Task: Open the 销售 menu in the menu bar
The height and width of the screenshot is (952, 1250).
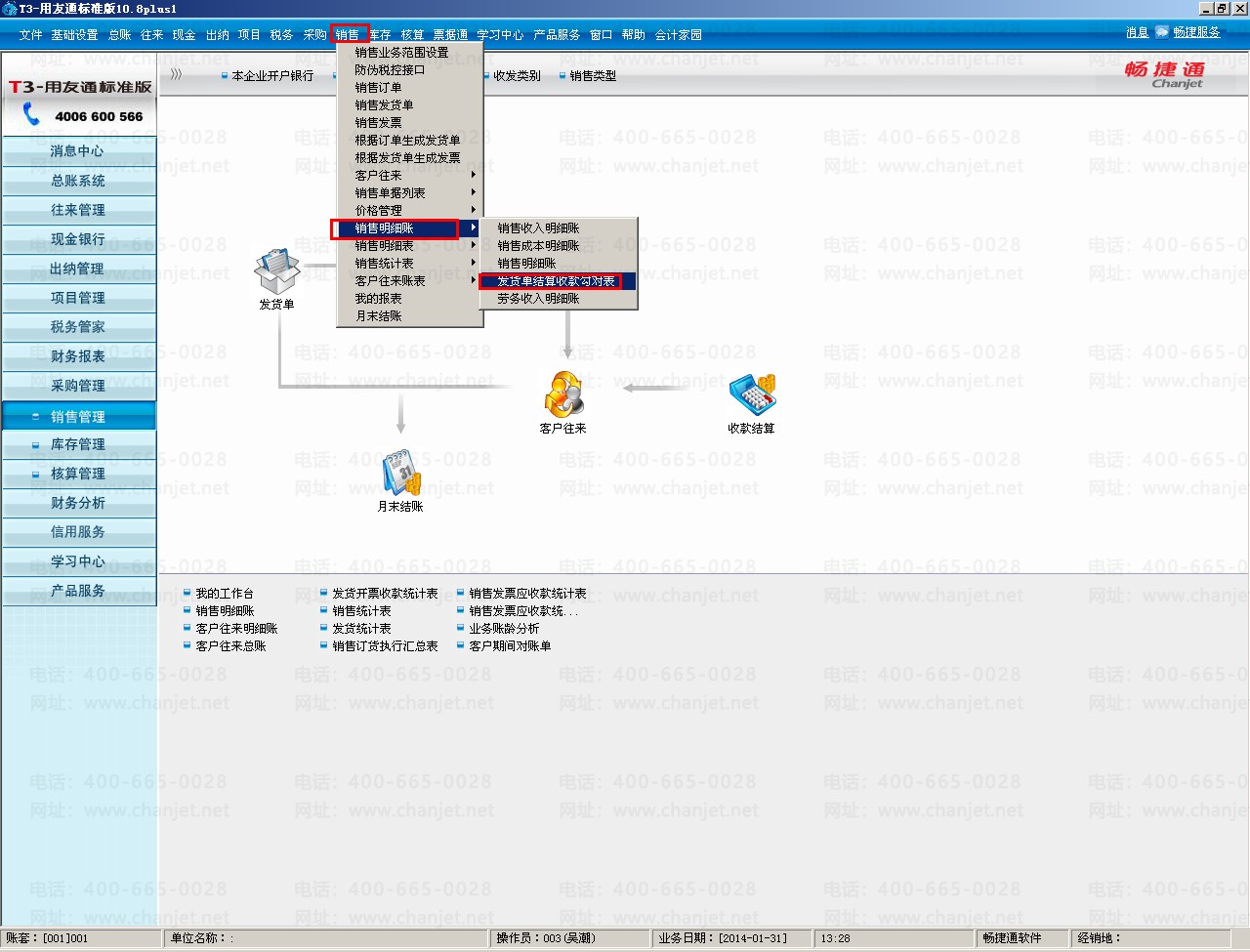Action: coord(348,35)
